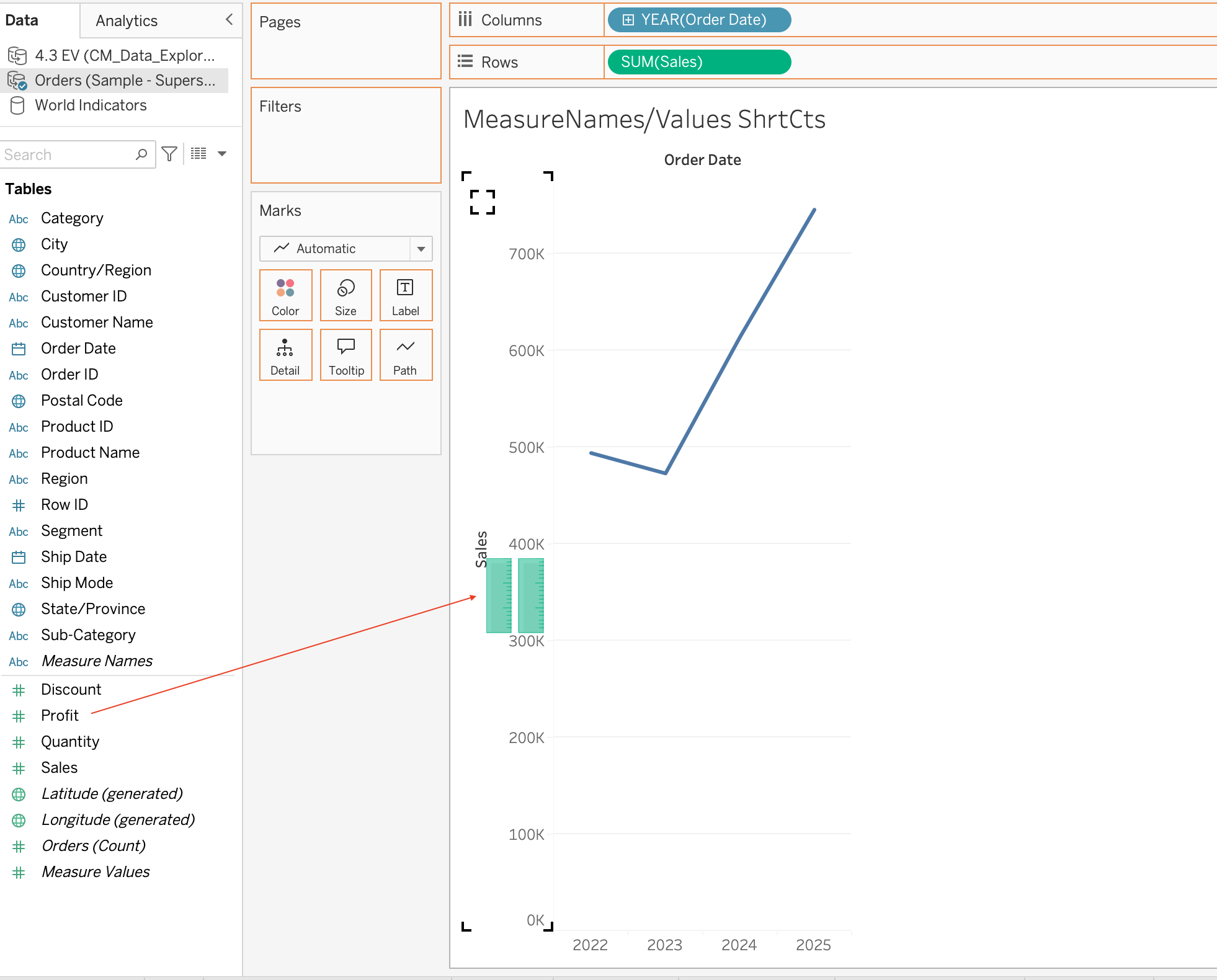Open the data pane sort options arrow
The height and width of the screenshot is (980, 1217).
tap(222, 154)
